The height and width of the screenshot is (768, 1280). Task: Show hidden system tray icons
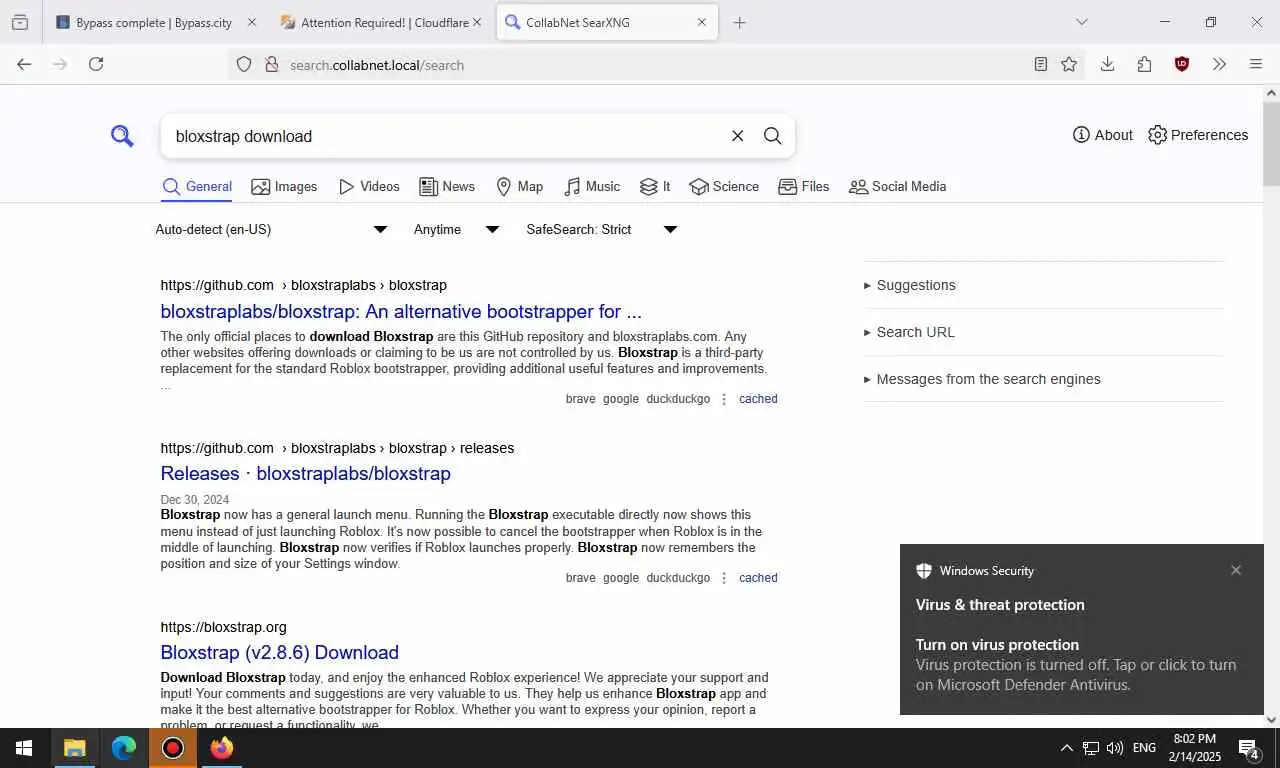coord(1066,748)
